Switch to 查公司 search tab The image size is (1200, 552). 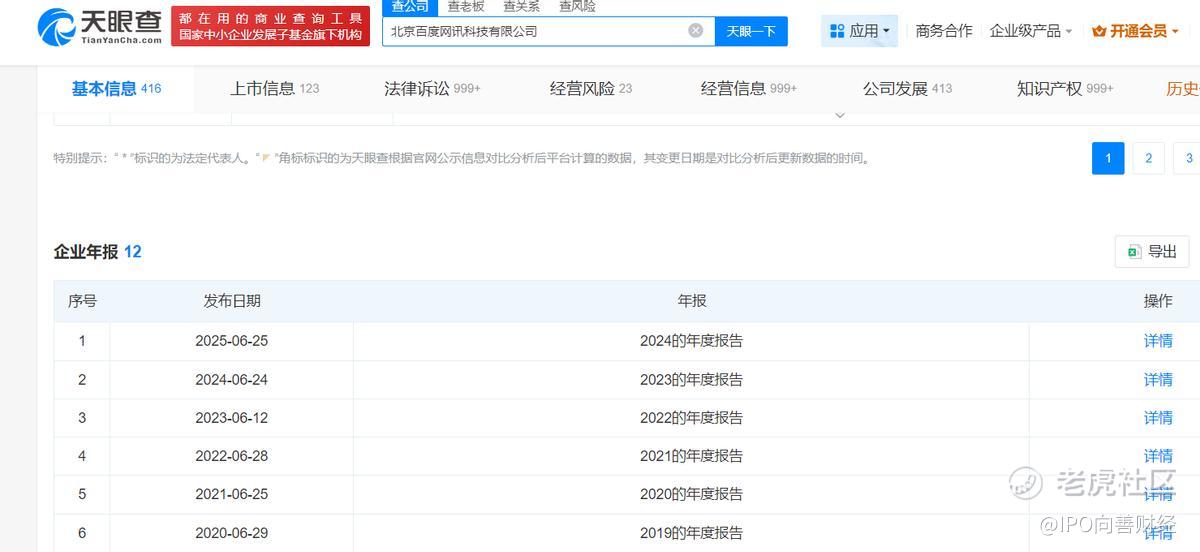point(410,7)
